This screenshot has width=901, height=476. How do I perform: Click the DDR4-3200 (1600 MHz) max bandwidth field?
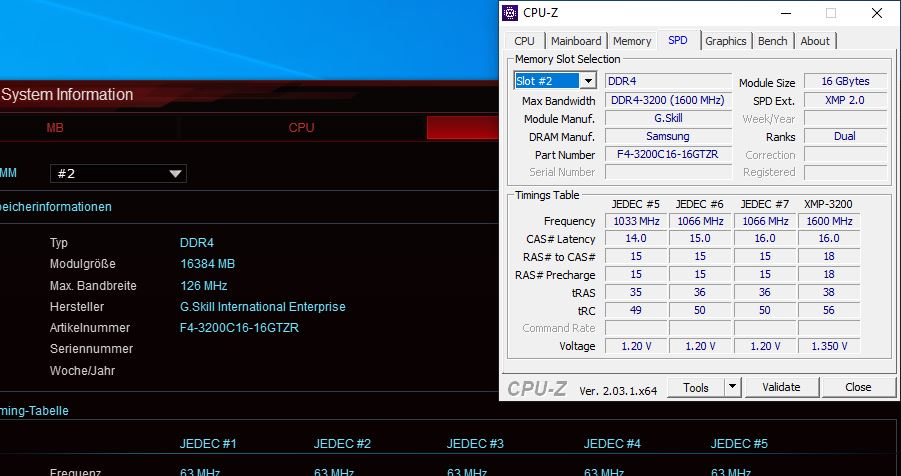[x=668, y=101]
